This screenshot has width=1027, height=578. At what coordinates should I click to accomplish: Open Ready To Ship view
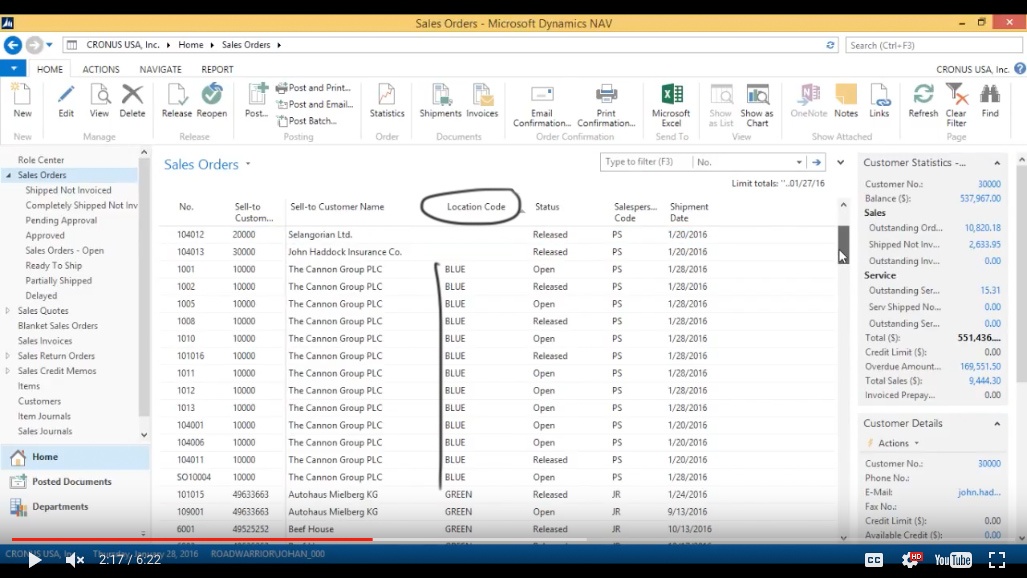point(54,265)
